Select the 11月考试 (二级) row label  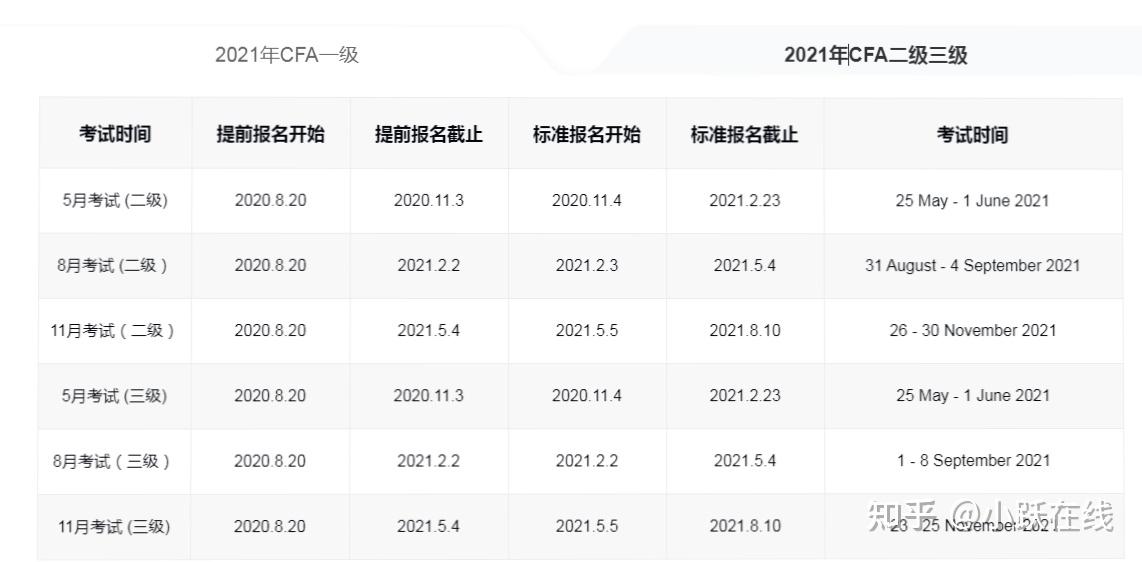click(113, 331)
